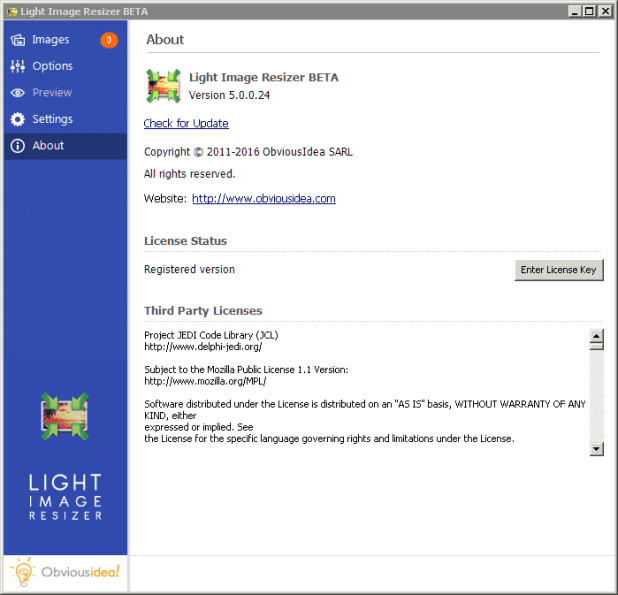Minimize the Light Image Resizer window
The height and width of the screenshot is (595, 618).
click(575, 11)
